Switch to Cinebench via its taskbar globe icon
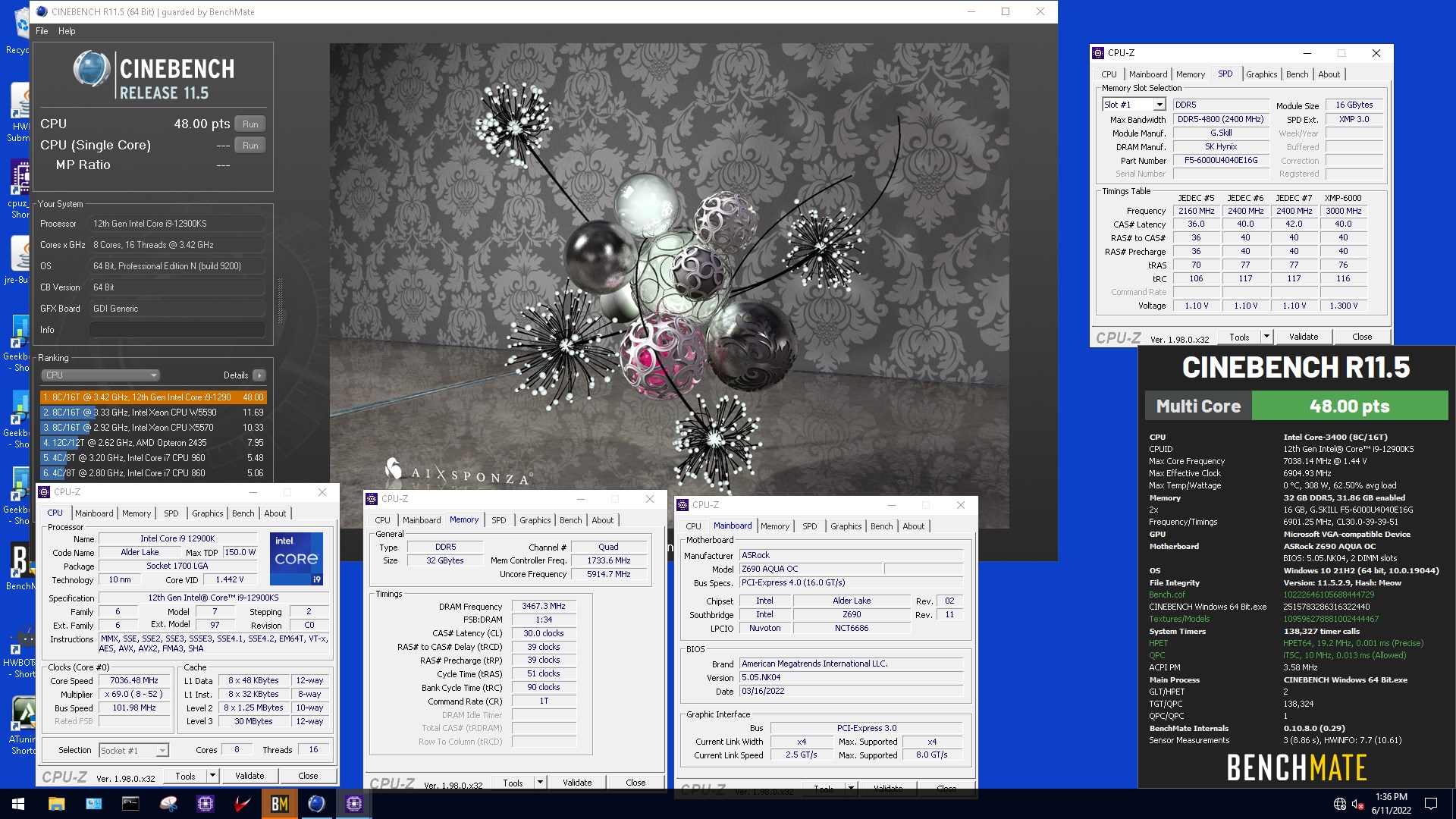This screenshot has width=1456, height=819. pyautogui.click(x=316, y=804)
